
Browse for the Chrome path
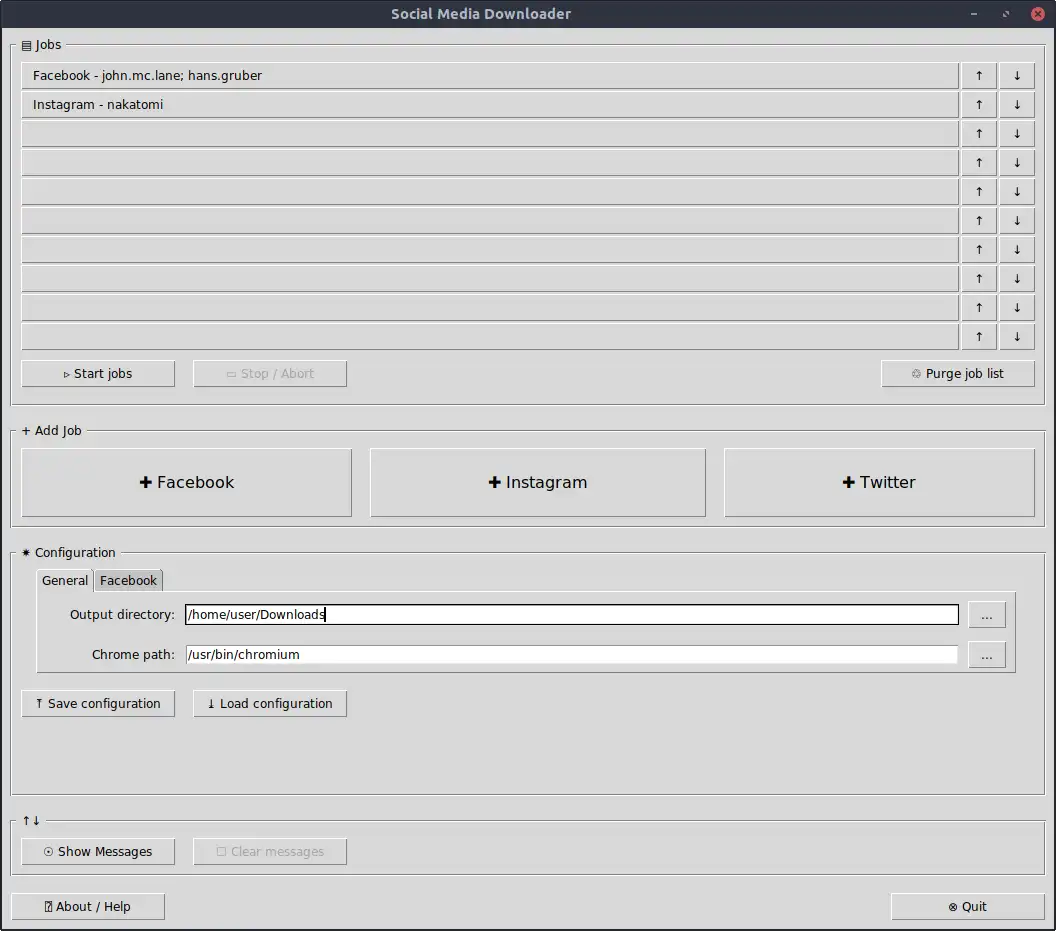pyautogui.click(x=987, y=655)
